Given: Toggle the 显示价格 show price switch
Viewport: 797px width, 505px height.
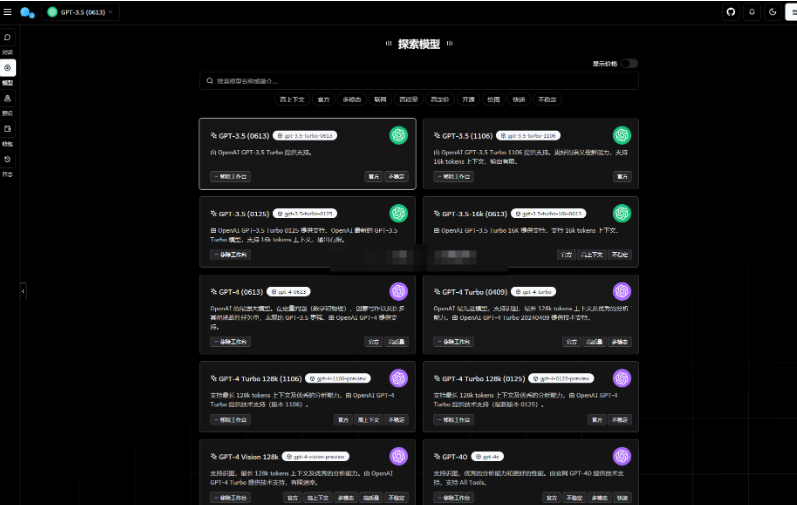Looking at the screenshot, I should click(x=629, y=64).
